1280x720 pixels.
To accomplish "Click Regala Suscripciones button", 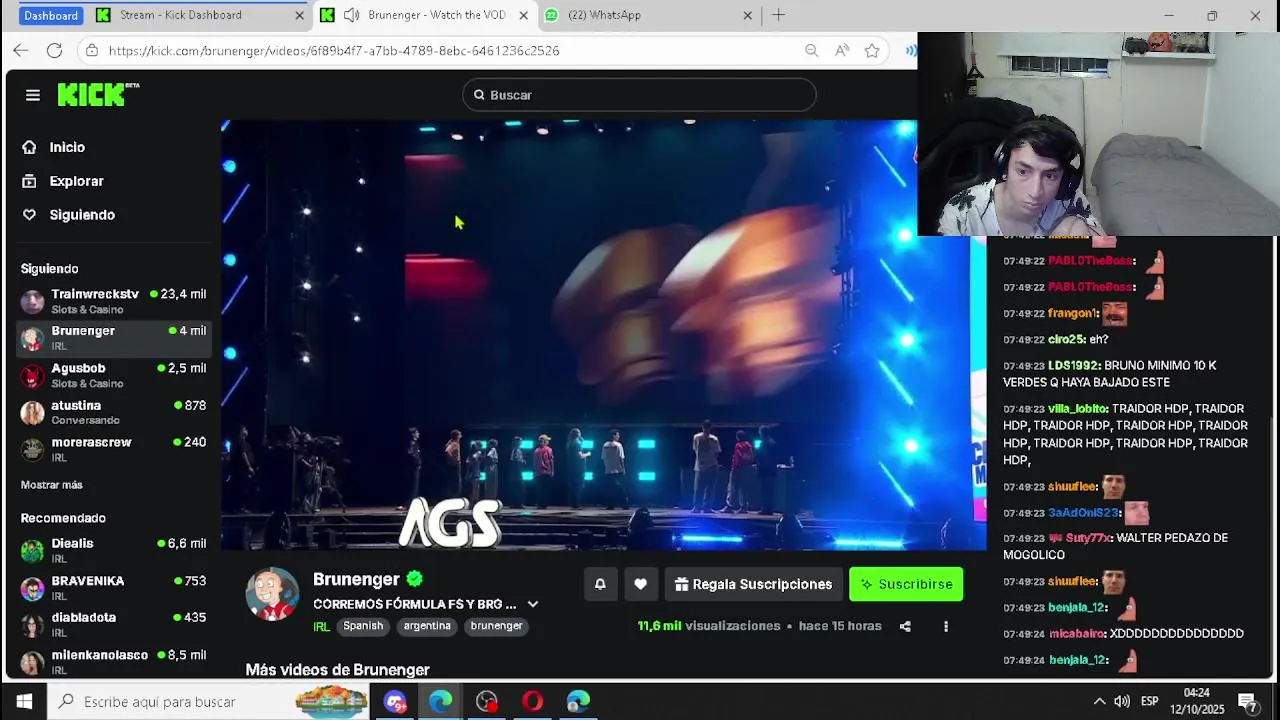I will coord(753,584).
